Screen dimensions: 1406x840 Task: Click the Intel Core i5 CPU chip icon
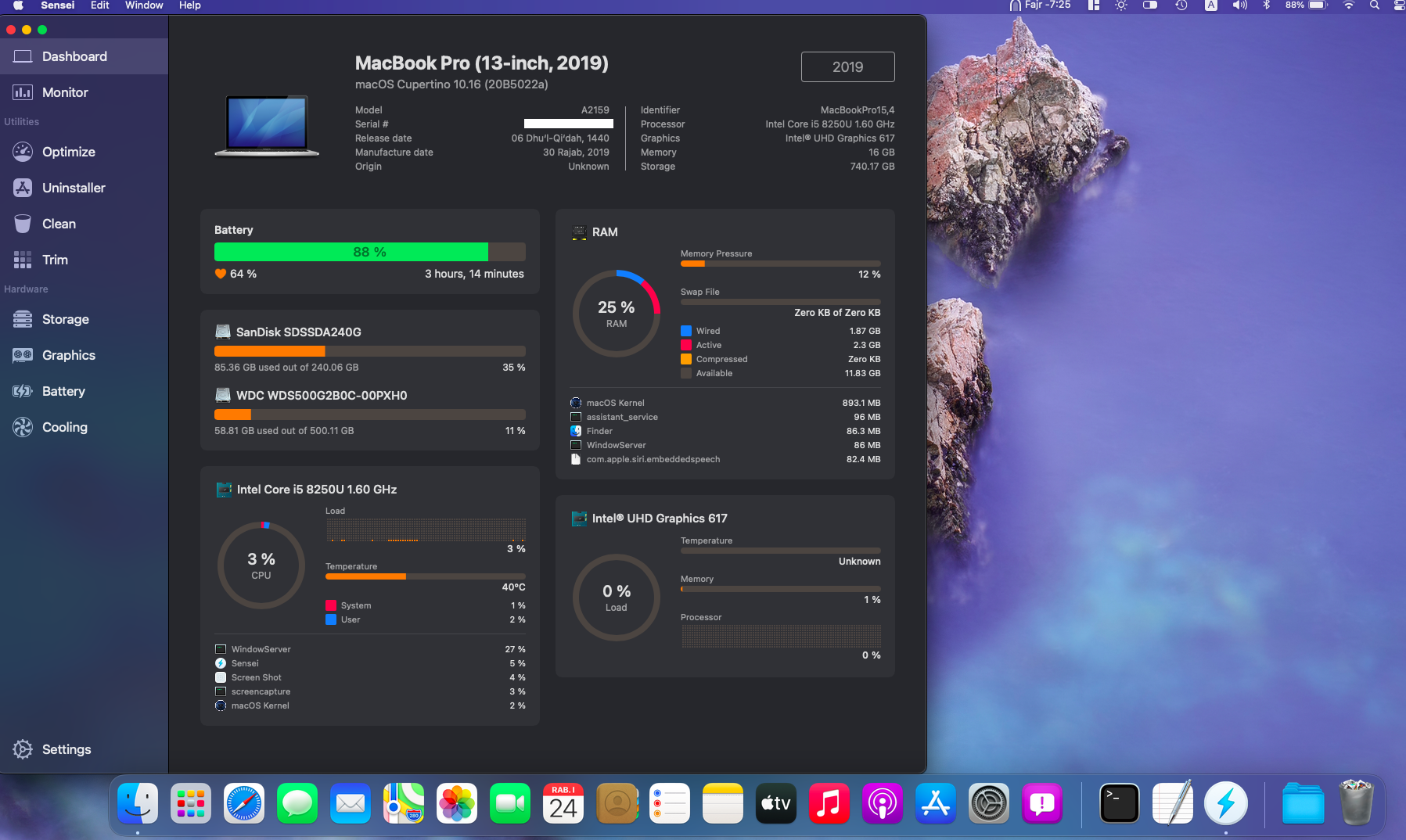[224, 490]
